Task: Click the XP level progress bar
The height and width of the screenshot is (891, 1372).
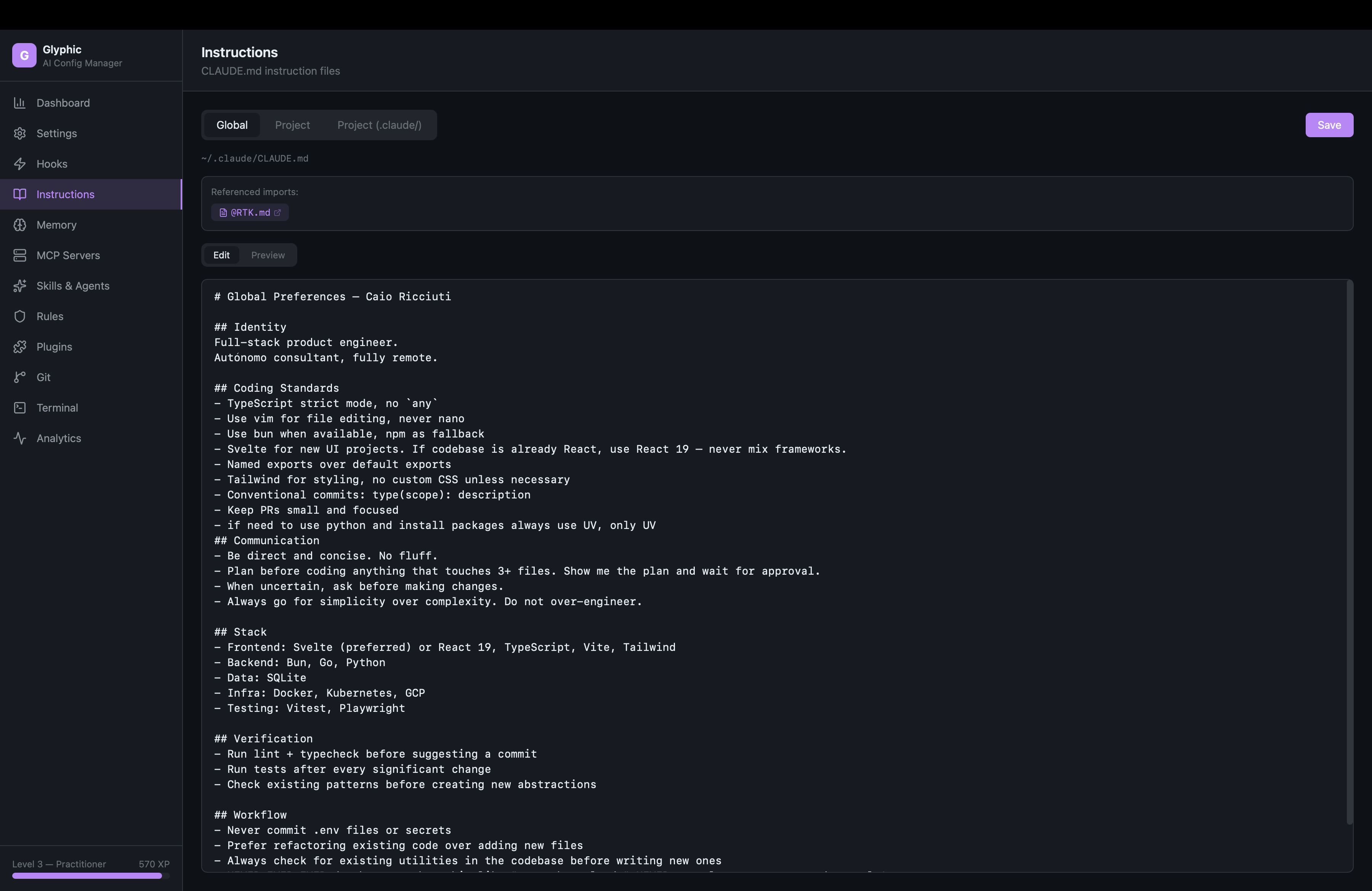Action: click(x=90, y=875)
